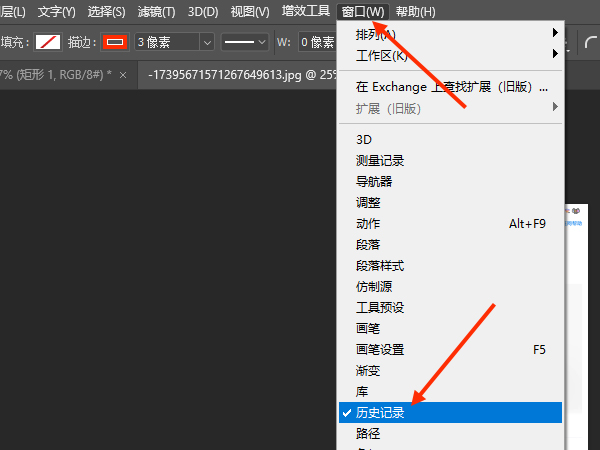Viewport: 600px width, 450px height.
Task: Open the stroke width dropdown
Action: 206,42
